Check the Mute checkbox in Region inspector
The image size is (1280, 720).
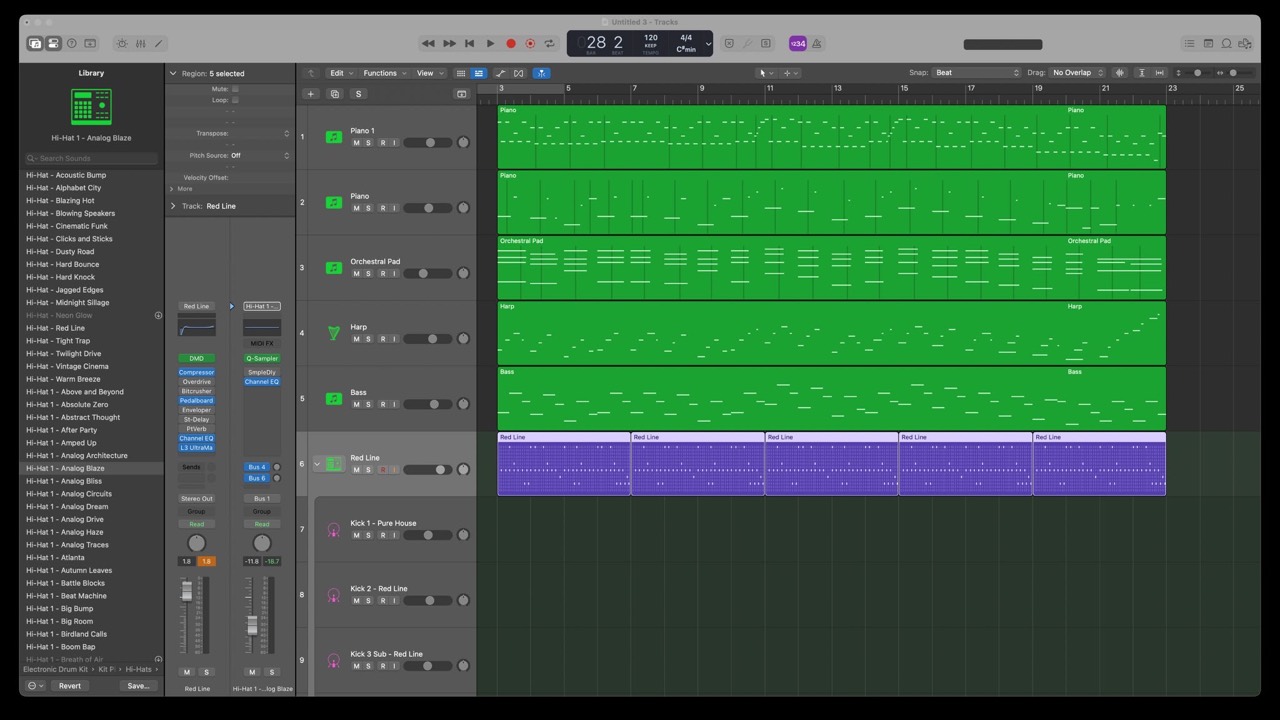[x=235, y=89]
